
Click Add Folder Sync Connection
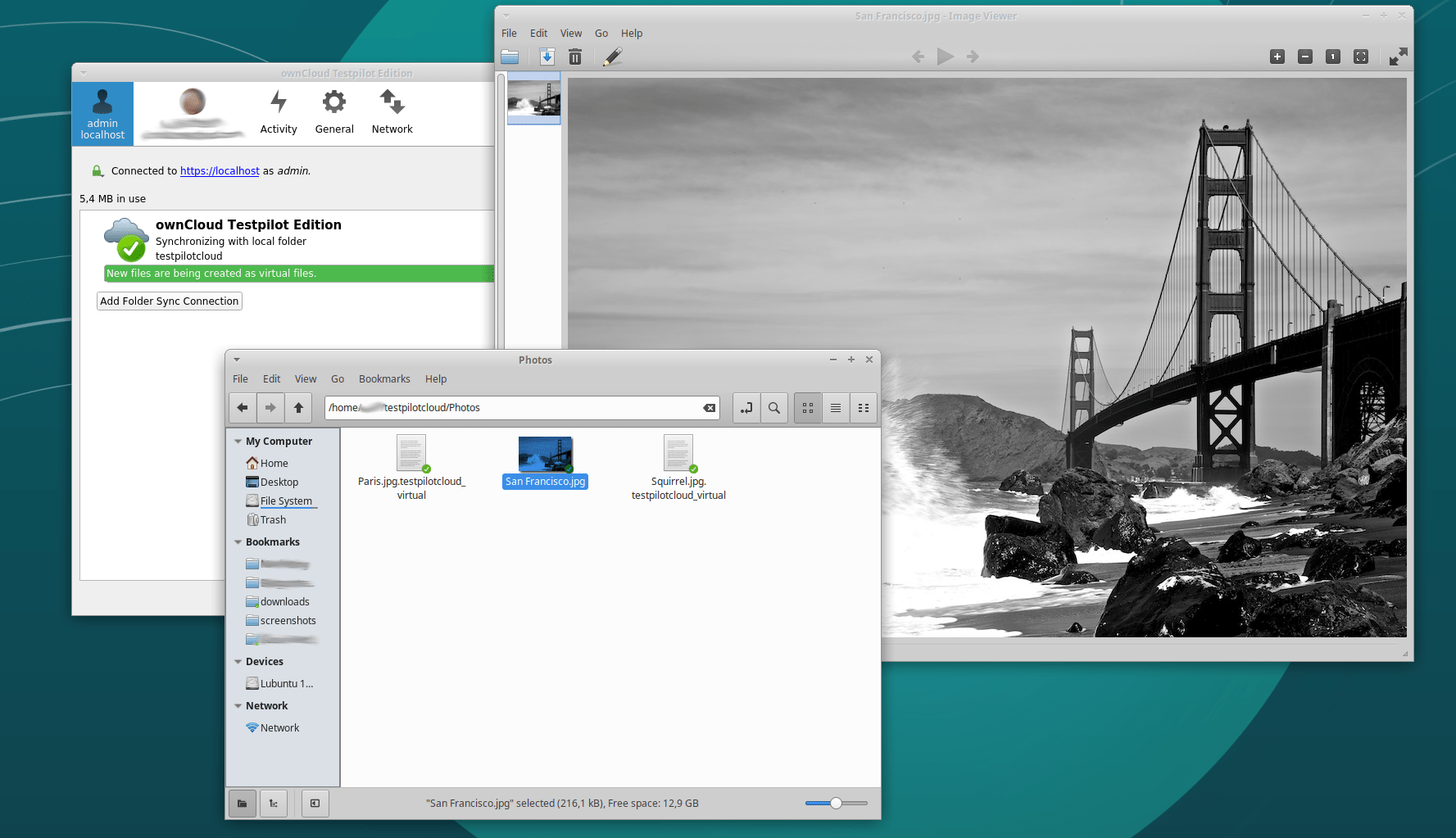tap(169, 301)
